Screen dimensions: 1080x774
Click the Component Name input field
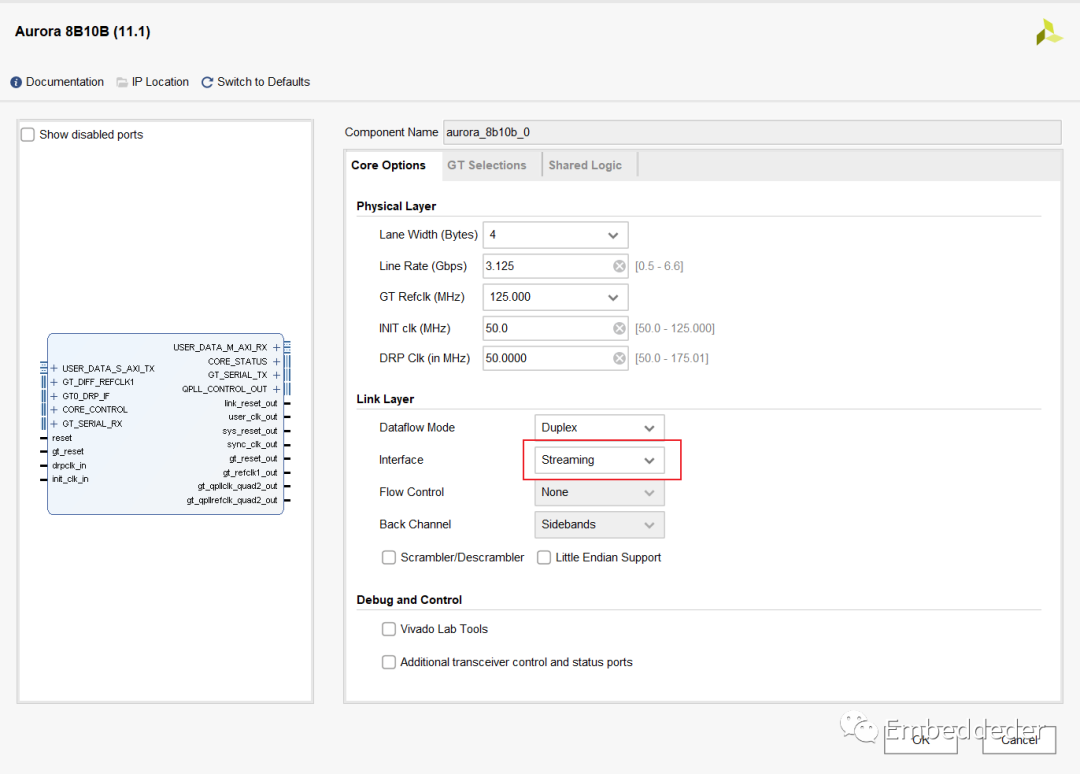point(752,132)
